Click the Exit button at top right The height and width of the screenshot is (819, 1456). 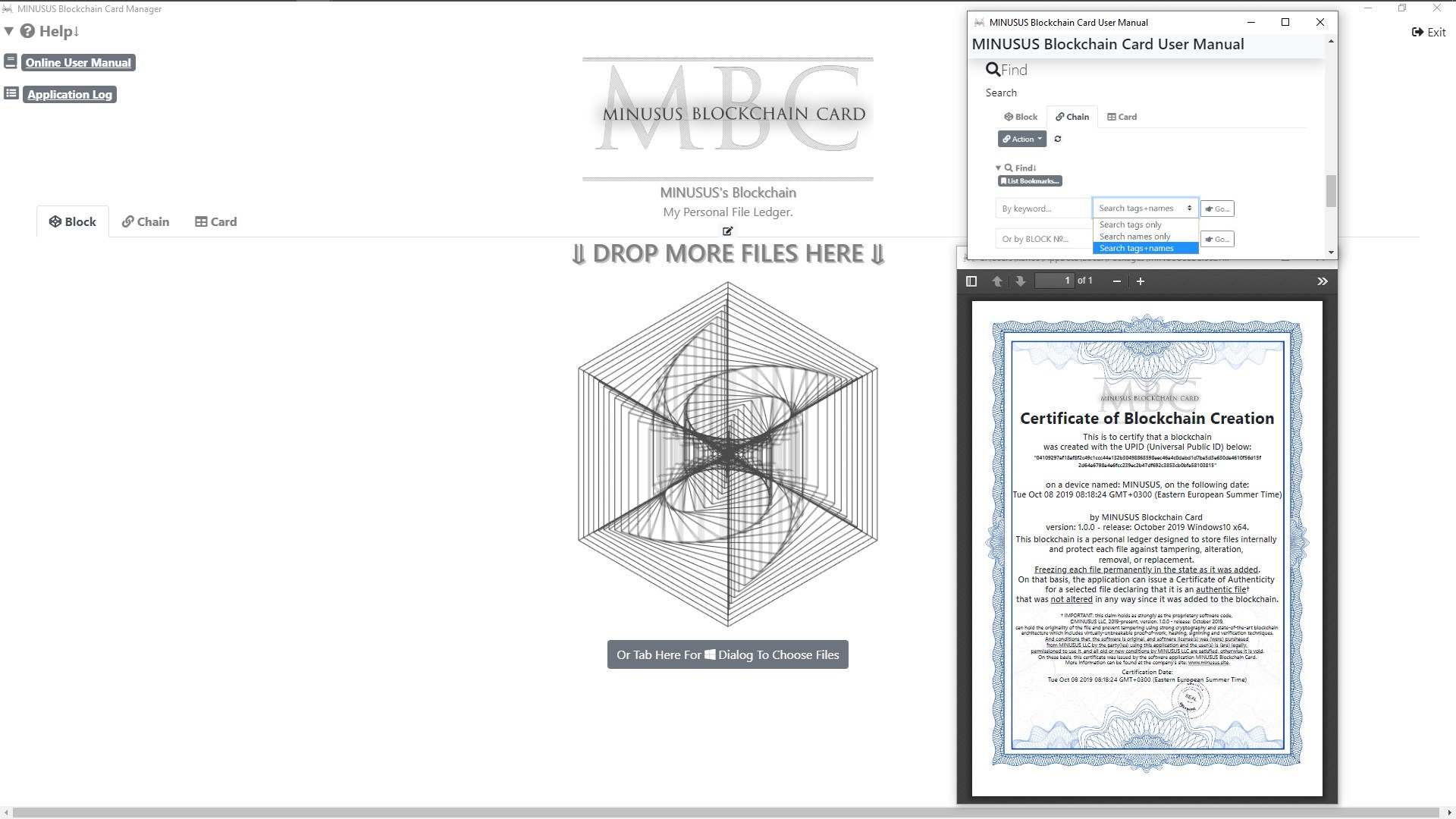1429,32
